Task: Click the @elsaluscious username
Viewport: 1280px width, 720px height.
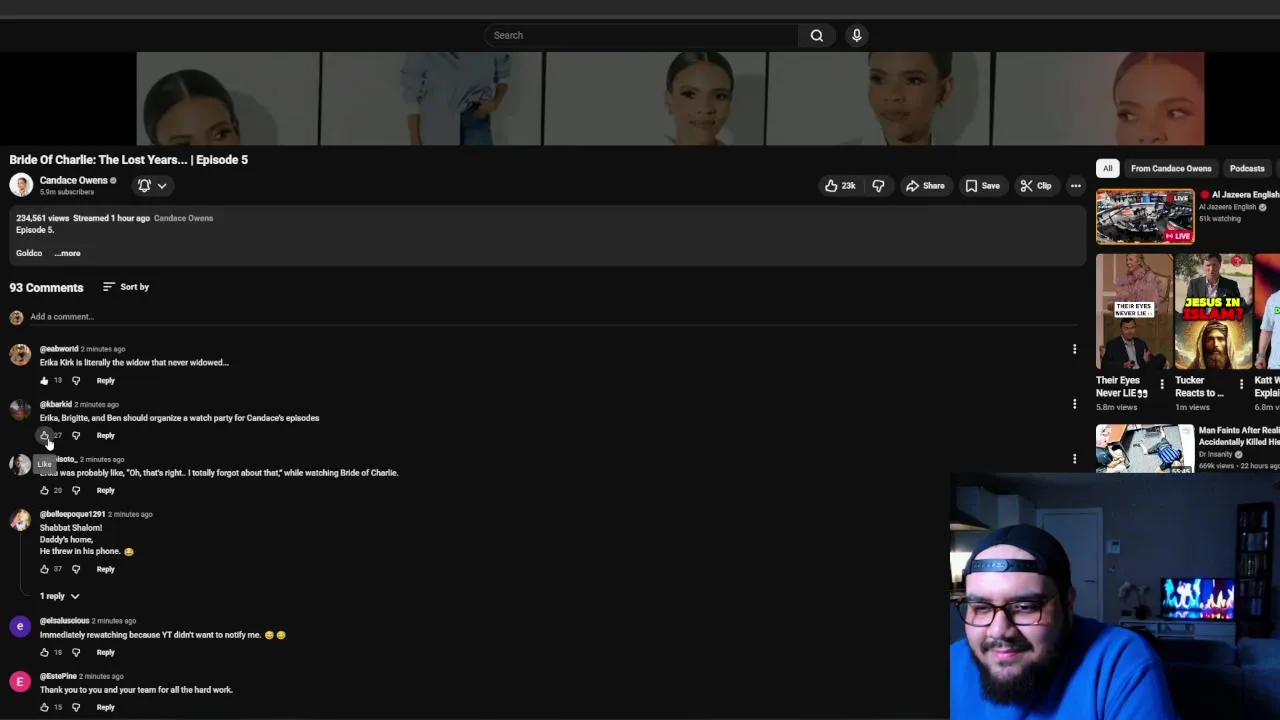Action: pos(64,621)
